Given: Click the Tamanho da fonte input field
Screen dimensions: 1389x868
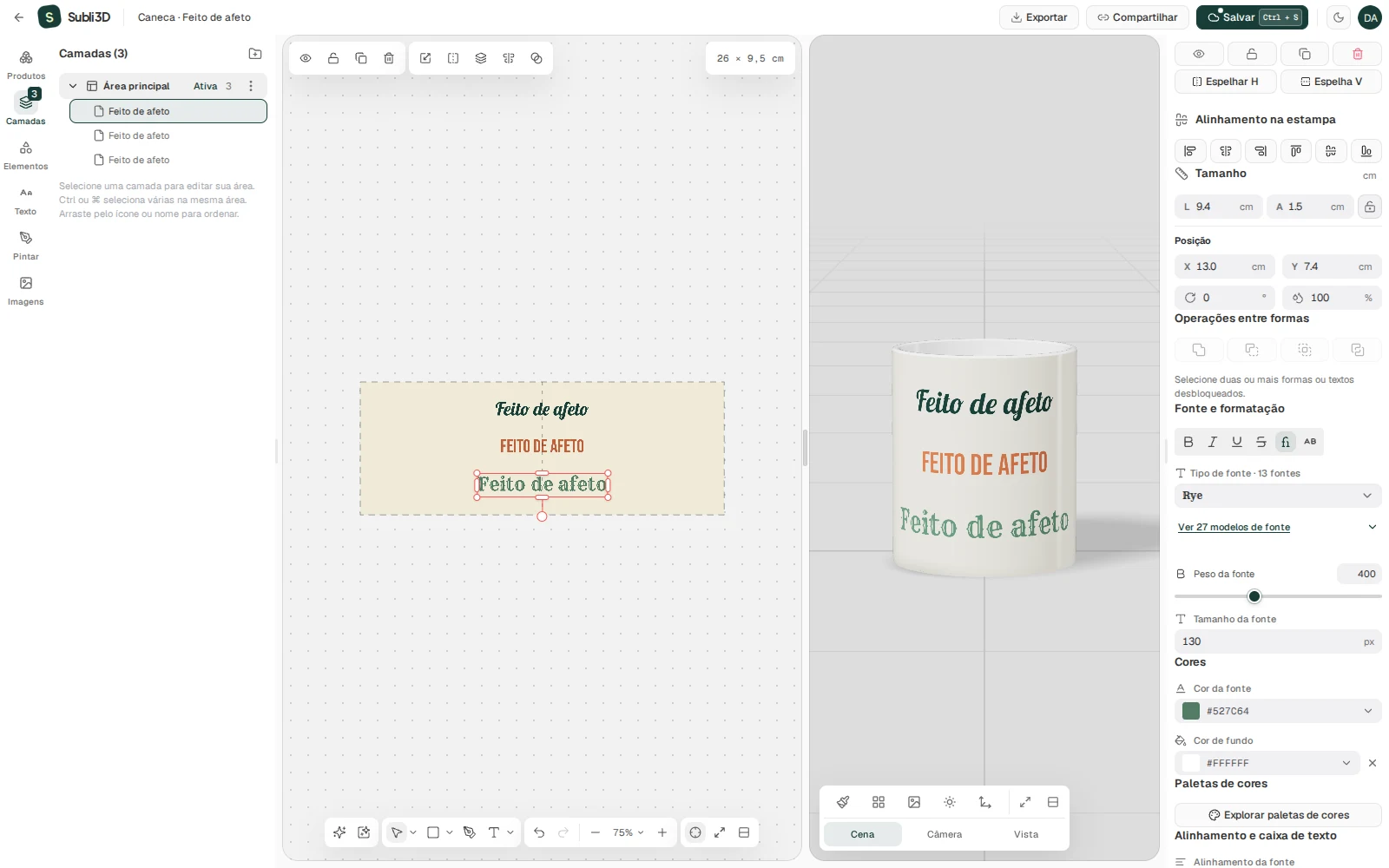Looking at the screenshot, I should [1278, 641].
